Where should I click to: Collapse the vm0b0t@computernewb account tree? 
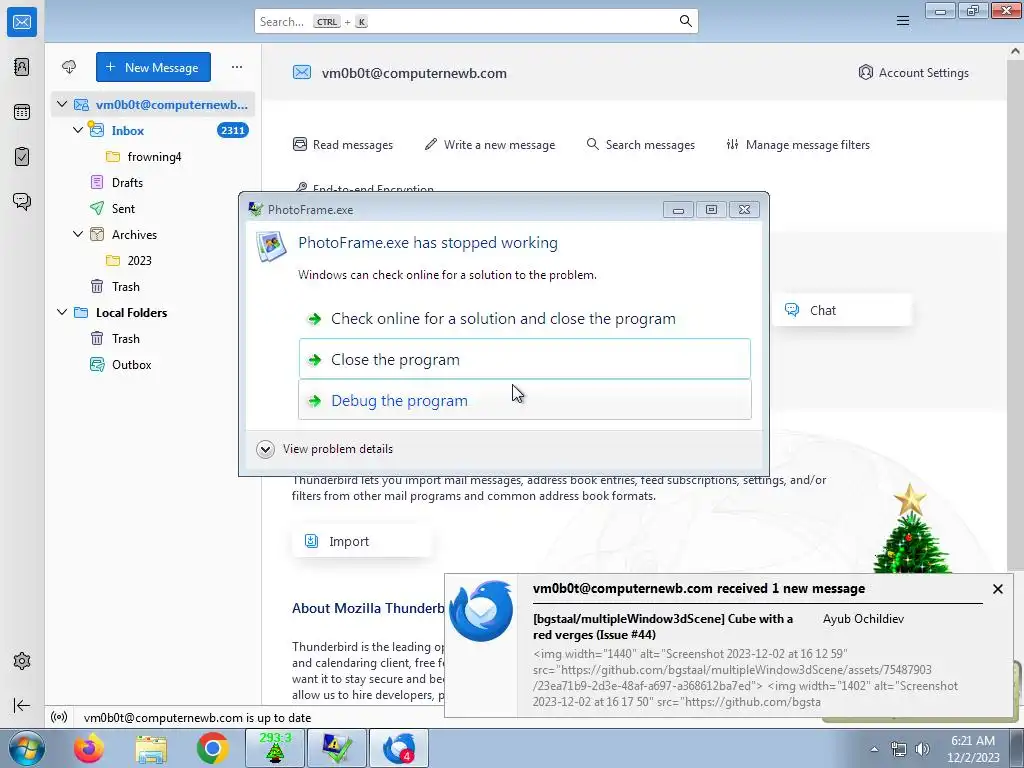[62, 104]
